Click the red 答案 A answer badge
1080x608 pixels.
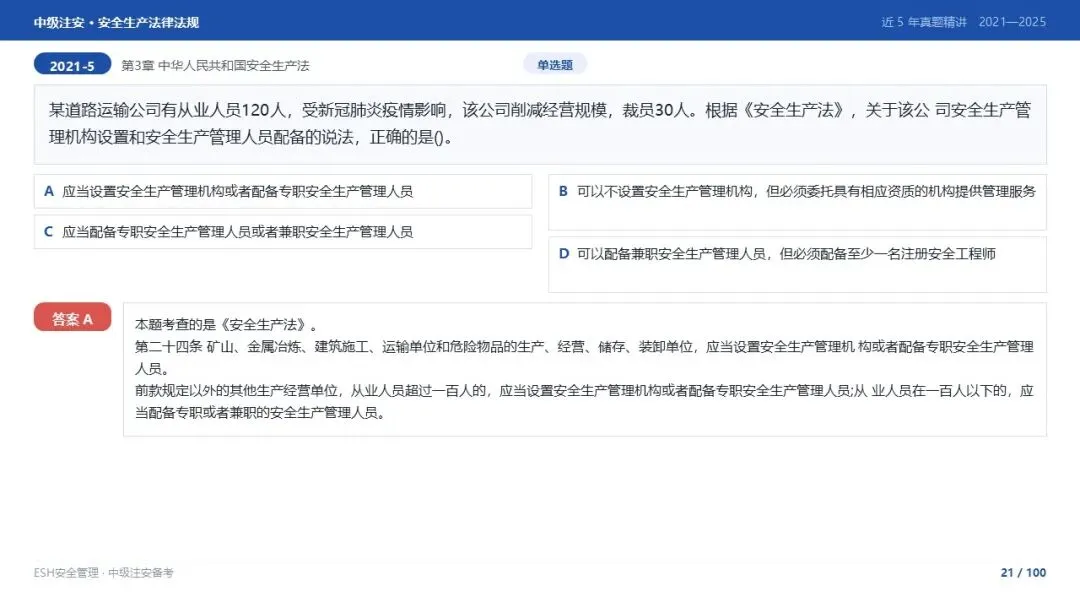[72, 318]
